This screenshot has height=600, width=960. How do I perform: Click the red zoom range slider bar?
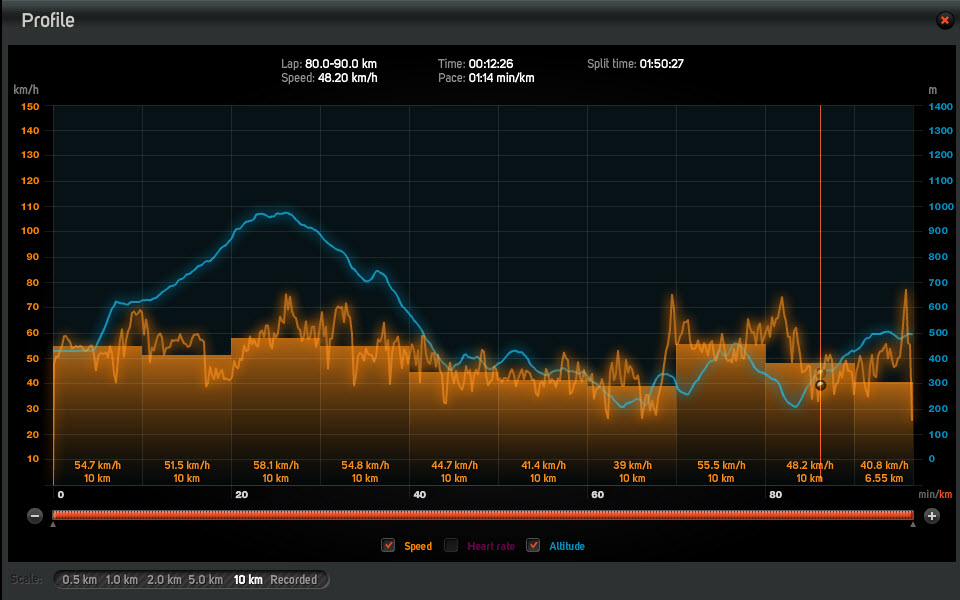point(483,515)
